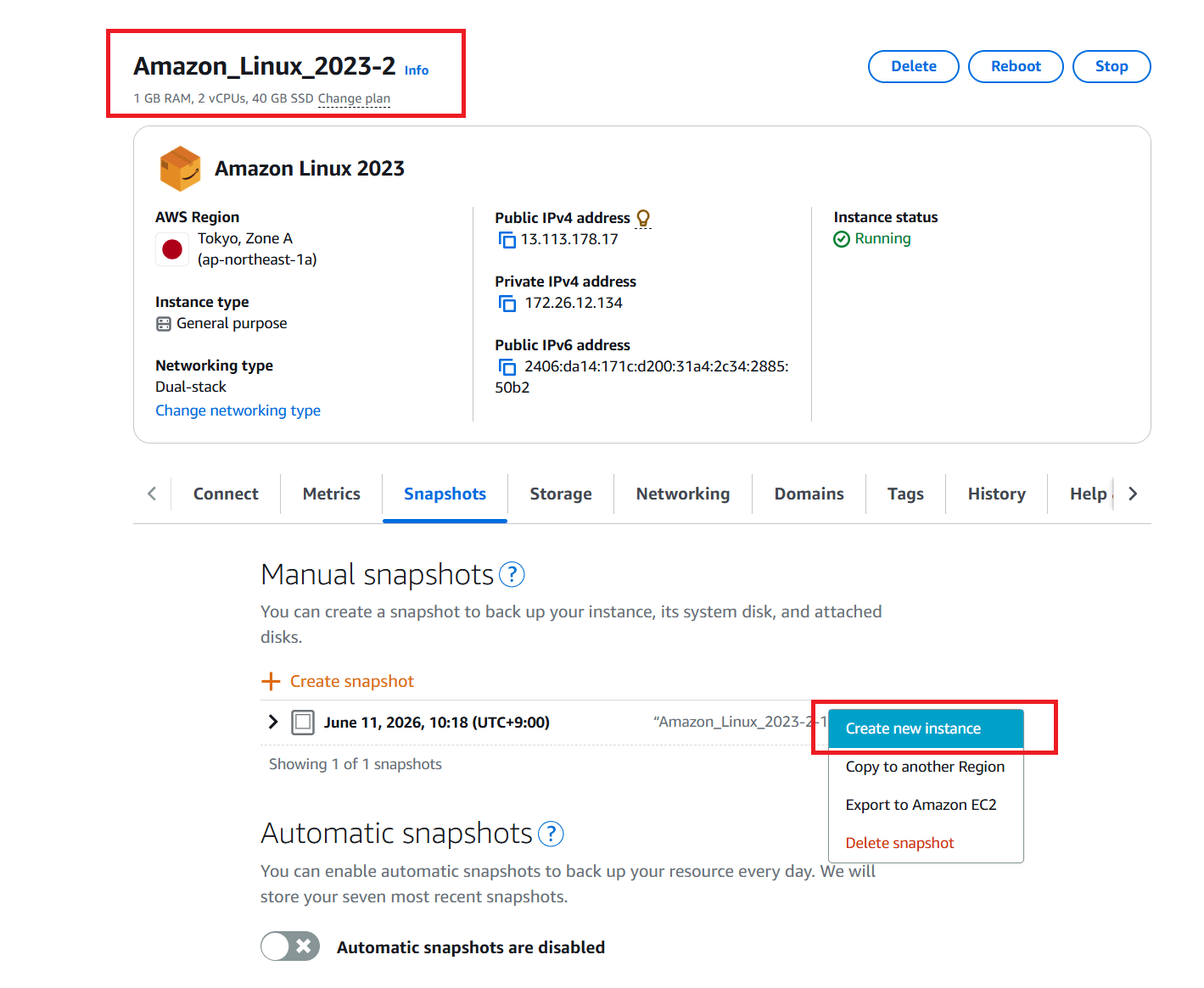Choose Copy to another Region
Screen dimensions: 1204x988
tap(926, 767)
